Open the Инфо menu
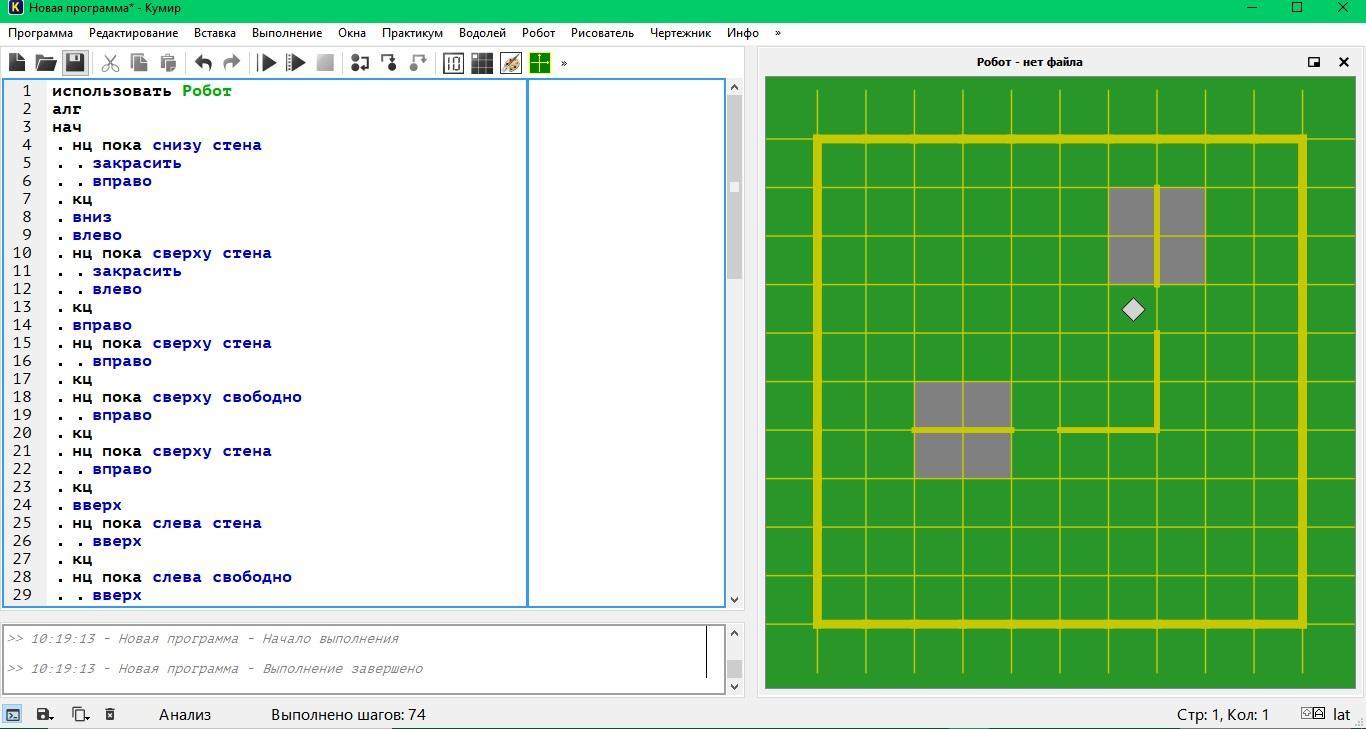This screenshot has width=1366, height=729. pyautogui.click(x=743, y=33)
